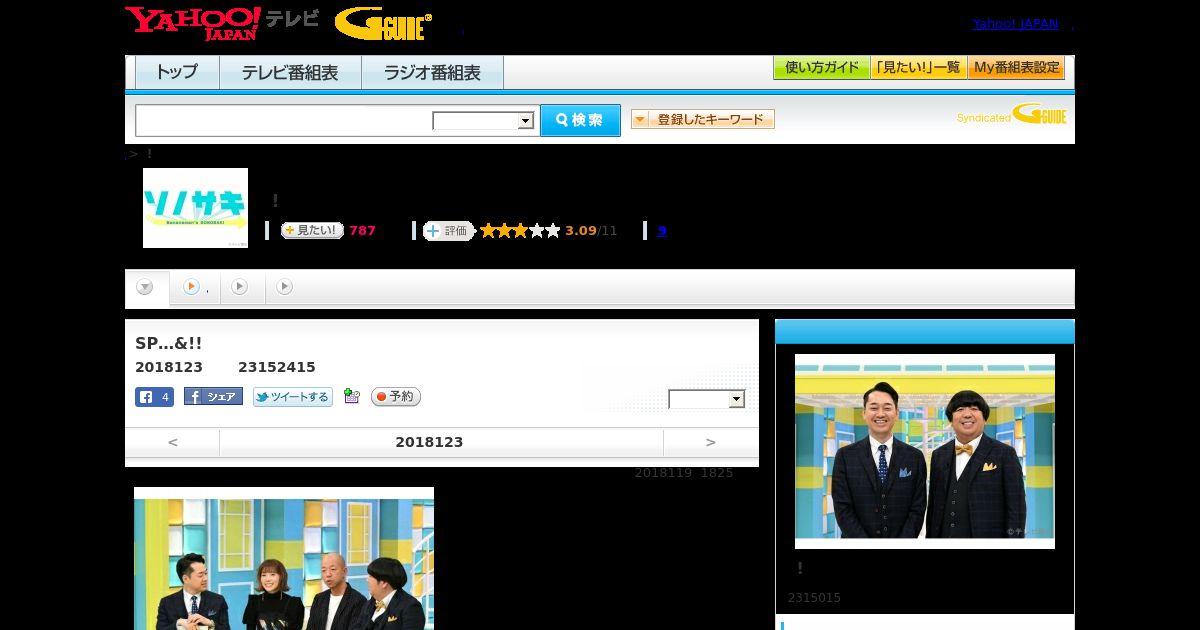Click the 3.09 rating score
This screenshot has height=630, width=1200.
pyautogui.click(x=580, y=230)
